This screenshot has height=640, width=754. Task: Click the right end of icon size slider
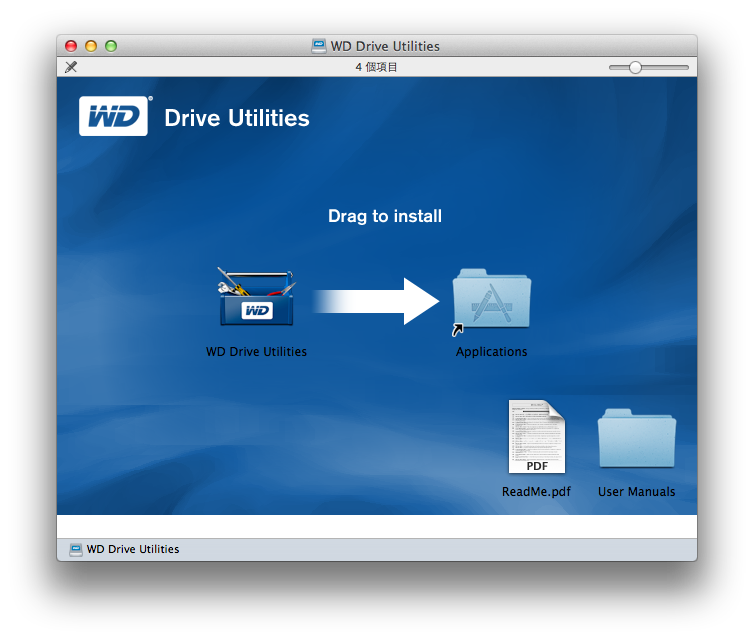687,67
